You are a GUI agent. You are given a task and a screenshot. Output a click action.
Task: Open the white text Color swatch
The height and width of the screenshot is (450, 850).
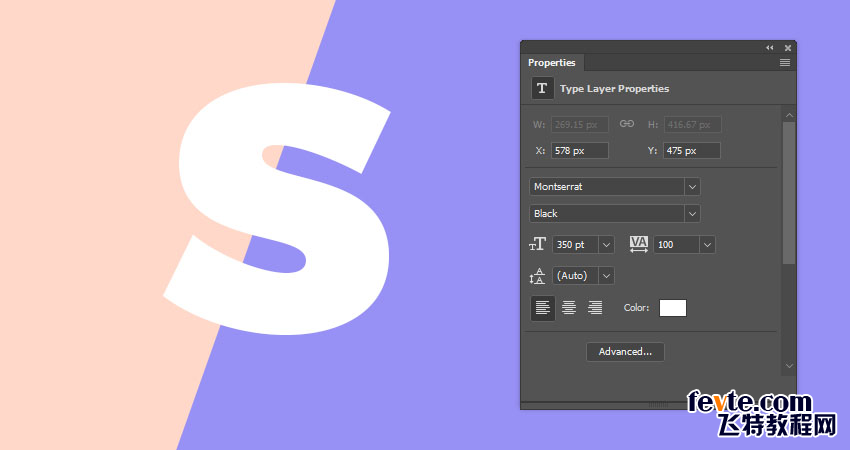point(673,308)
